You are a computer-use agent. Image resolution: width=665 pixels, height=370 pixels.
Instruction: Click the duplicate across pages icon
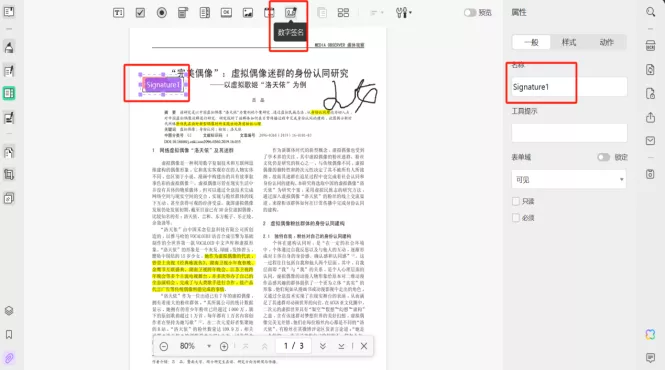pyautogui.click(x=322, y=13)
